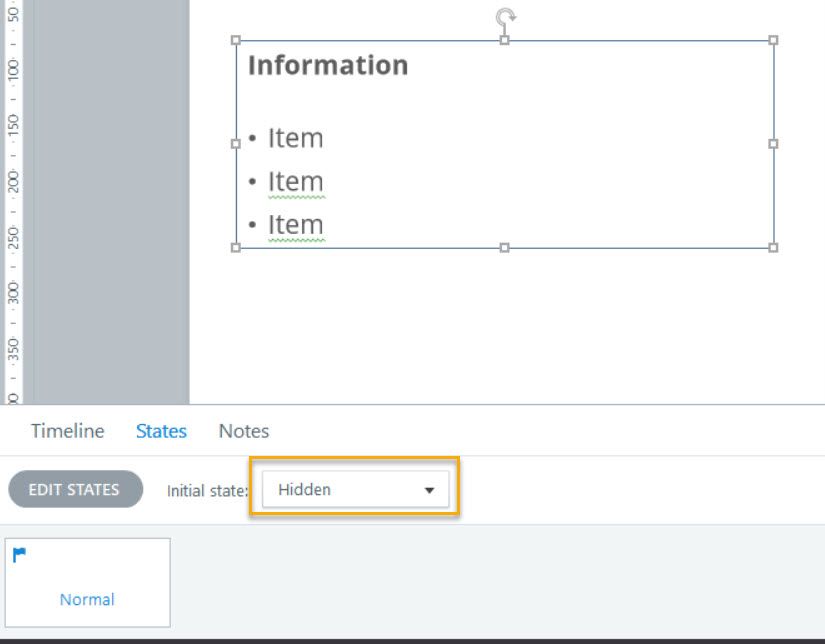
Task: Switch to the Timeline tab
Action: tap(67, 431)
